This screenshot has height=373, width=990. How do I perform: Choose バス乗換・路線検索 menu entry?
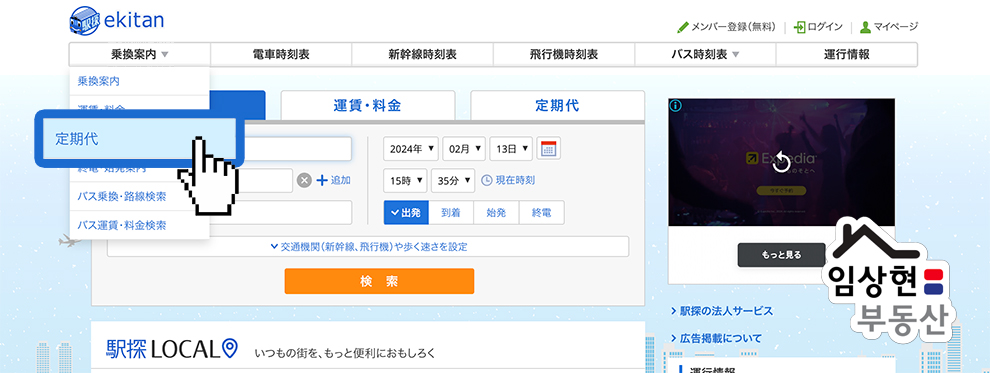point(139,196)
